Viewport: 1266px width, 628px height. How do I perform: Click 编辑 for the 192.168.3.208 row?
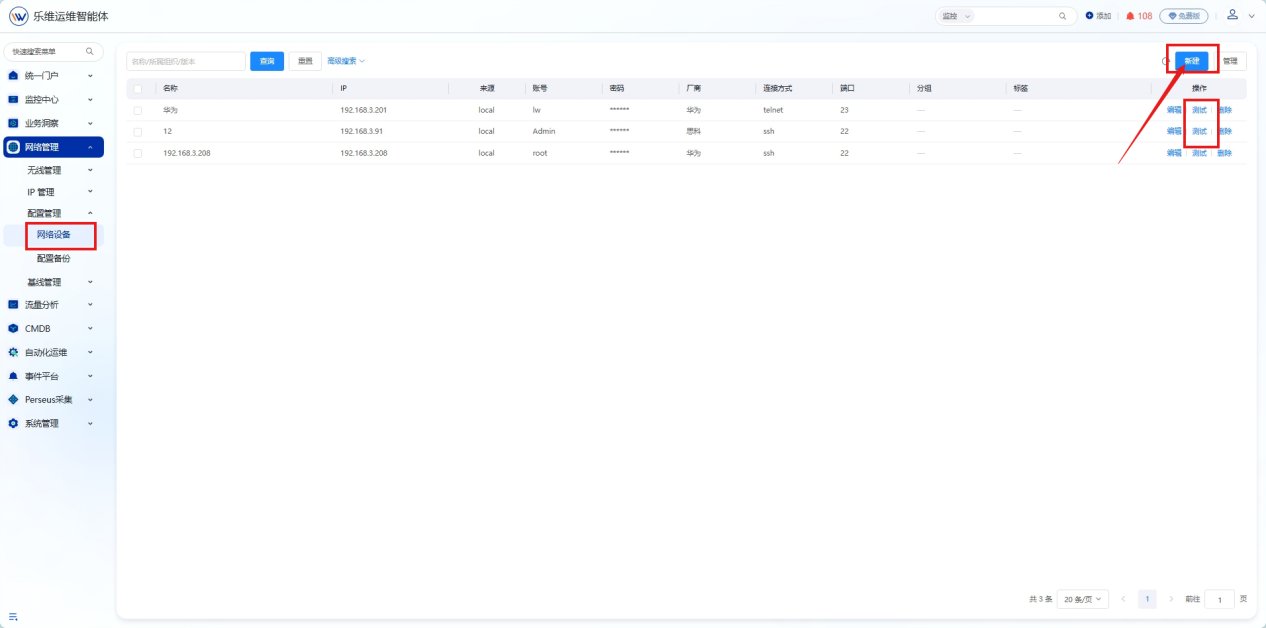click(1174, 153)
